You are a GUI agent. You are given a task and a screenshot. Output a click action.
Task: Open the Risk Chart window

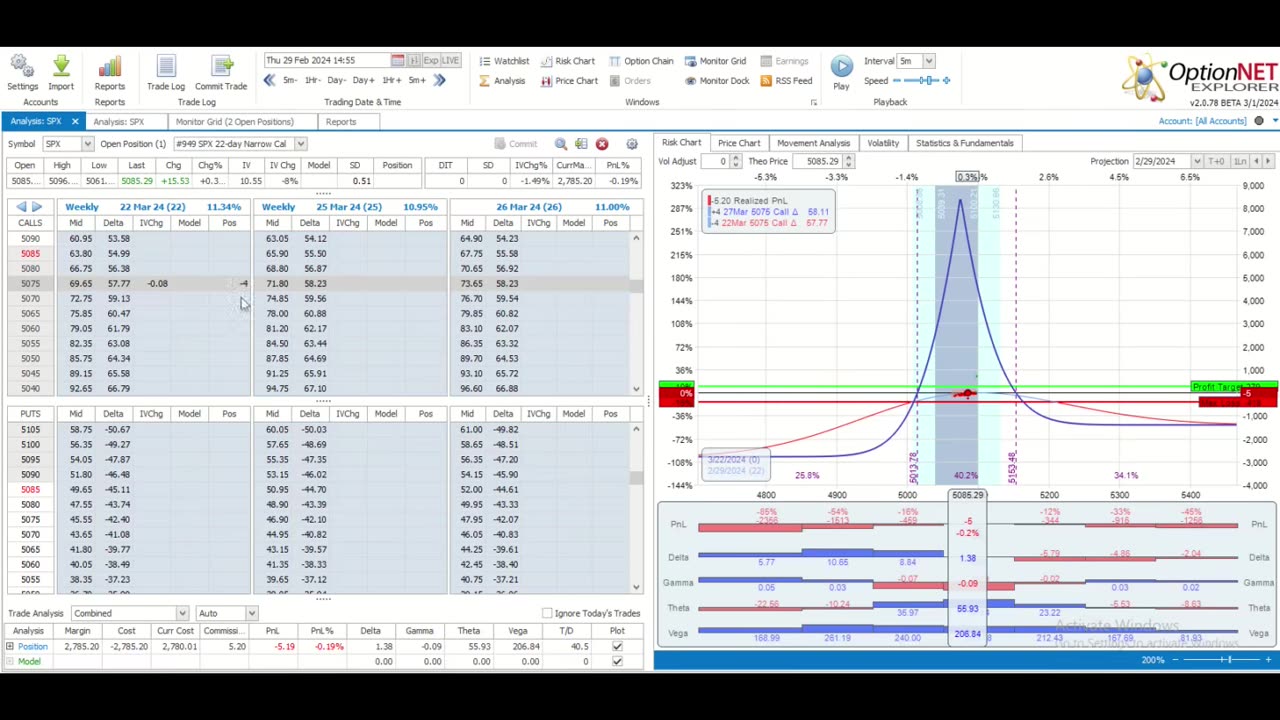coord(567,61)
